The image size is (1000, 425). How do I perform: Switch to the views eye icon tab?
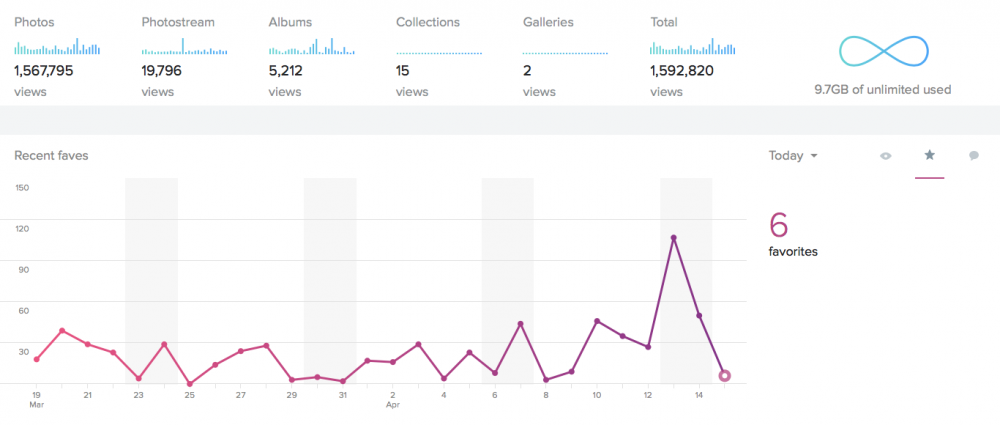885,156
